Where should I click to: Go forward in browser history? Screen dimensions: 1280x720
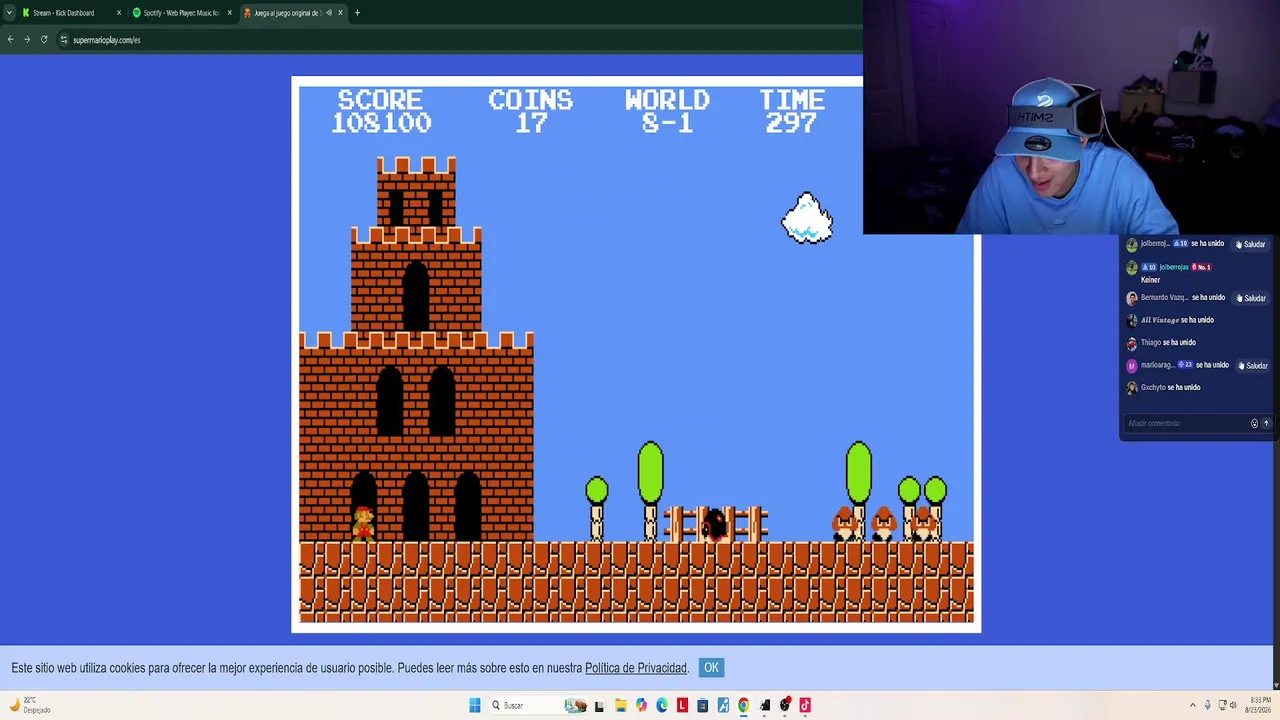(27, 40)
